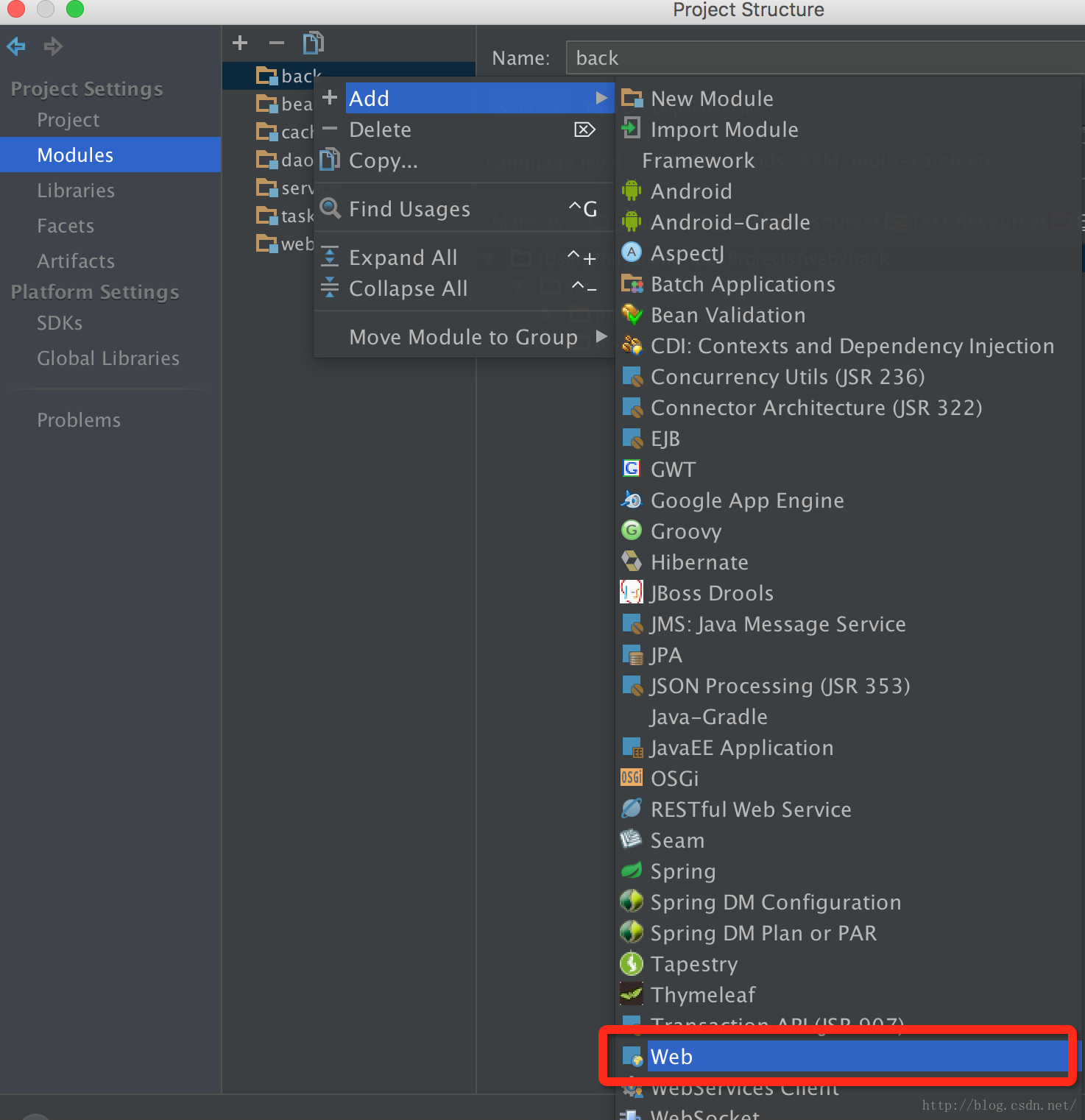Select the web module in the list
1085x1120 pixels.
point(284,244)
